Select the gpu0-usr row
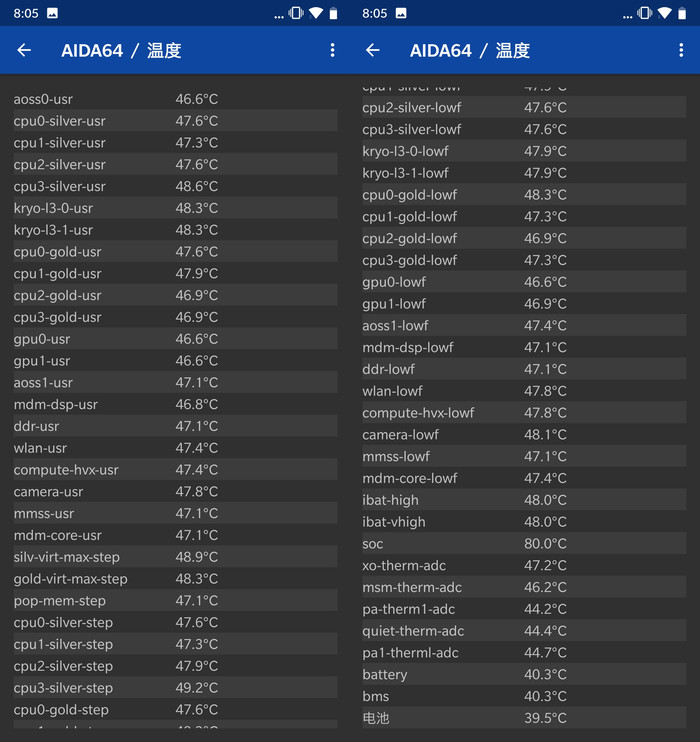 pos(175,339)
